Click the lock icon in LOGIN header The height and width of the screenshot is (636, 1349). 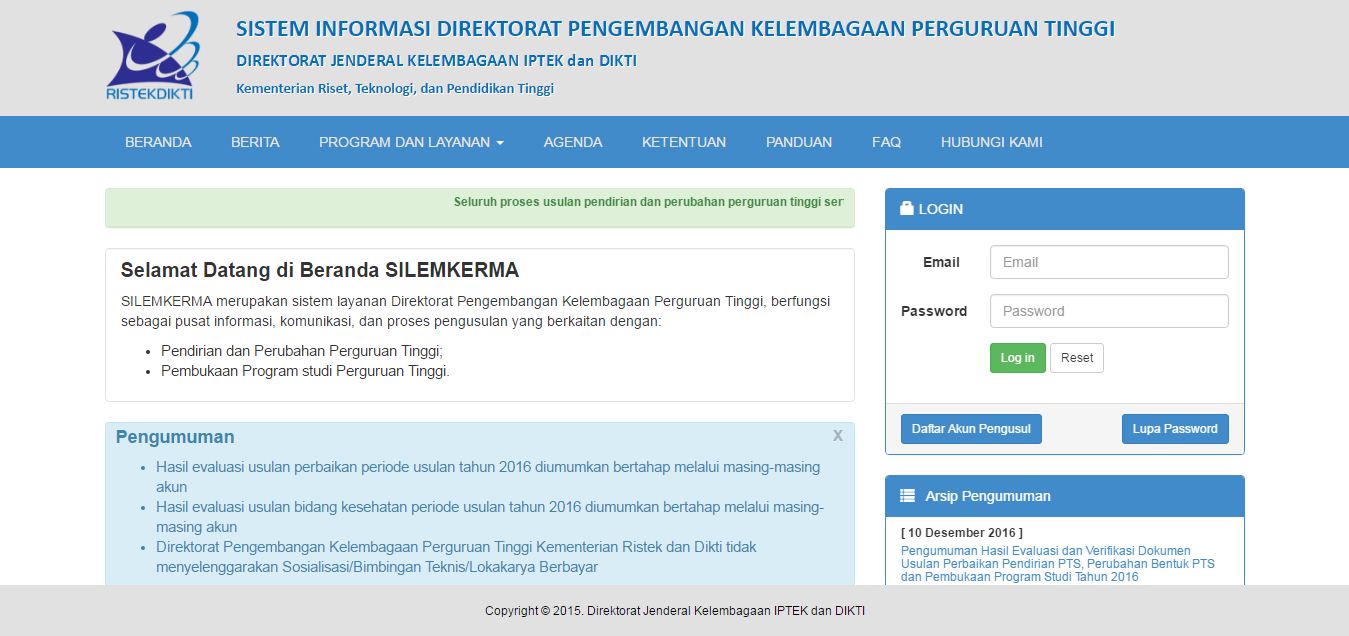pos(907,209)
